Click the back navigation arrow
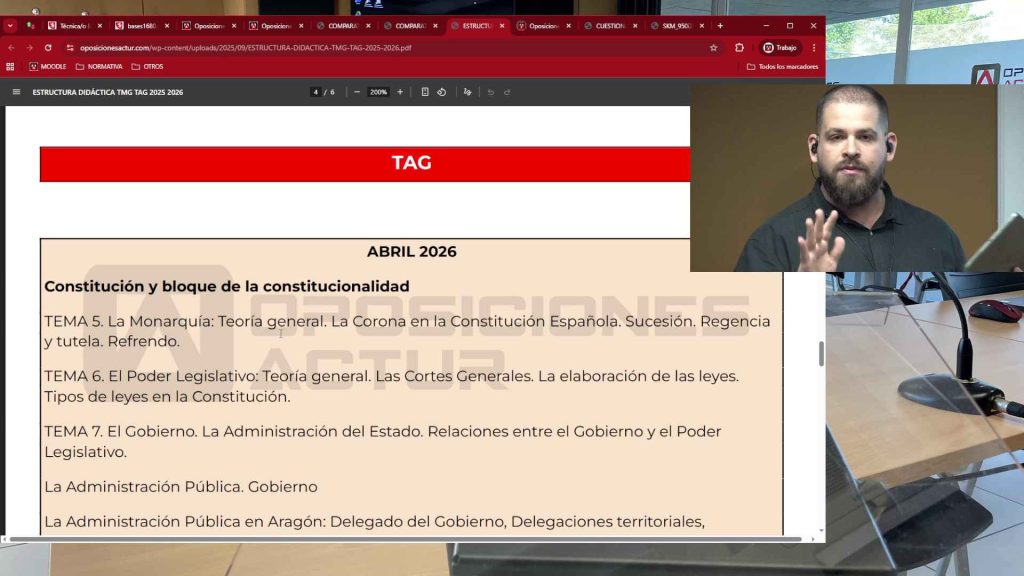This screenshot has height=576, width=1024. [x=12, y=48]
